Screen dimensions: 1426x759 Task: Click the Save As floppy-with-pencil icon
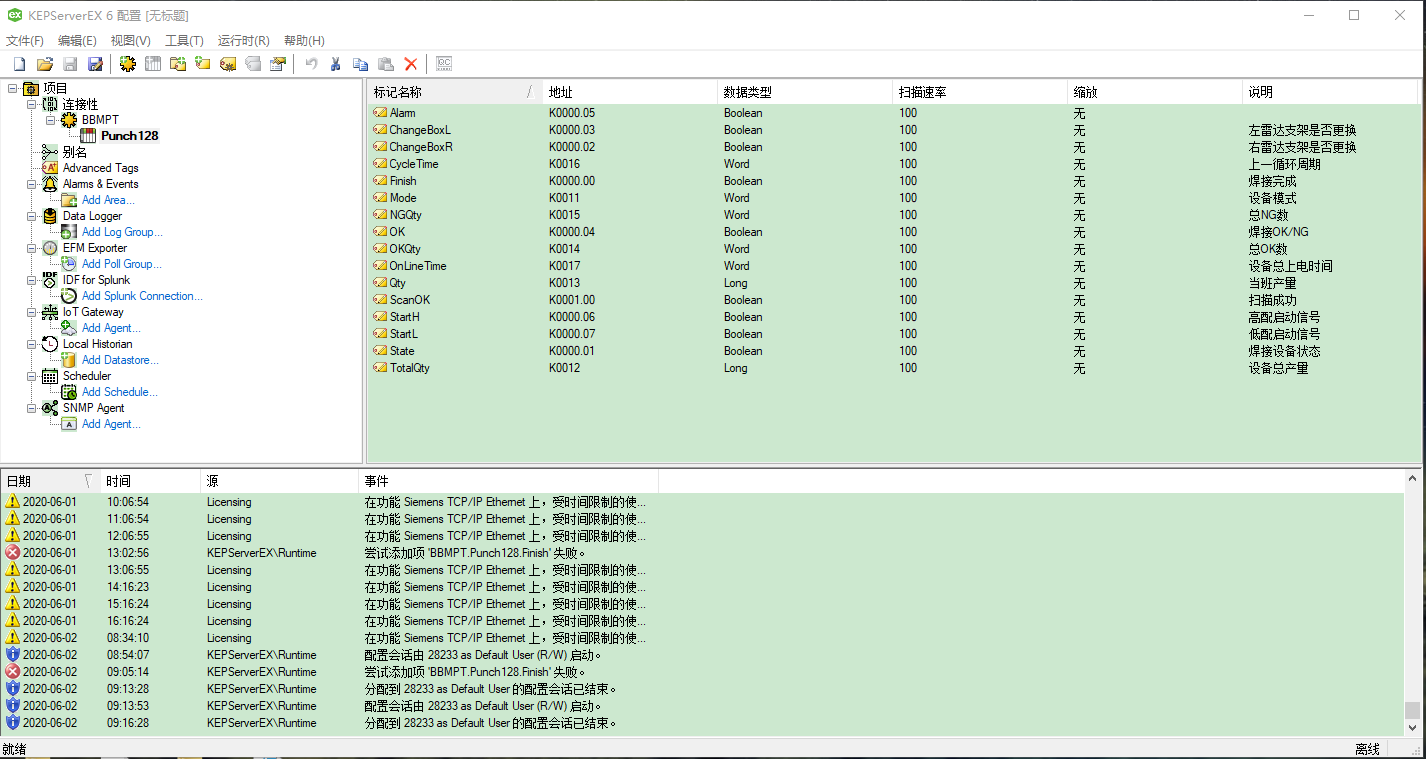(96, 64)
